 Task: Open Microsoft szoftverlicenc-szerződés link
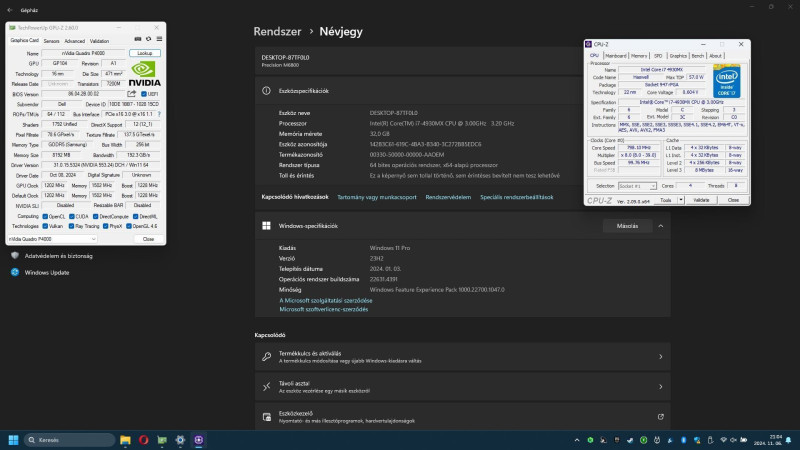tap(323, 309)
